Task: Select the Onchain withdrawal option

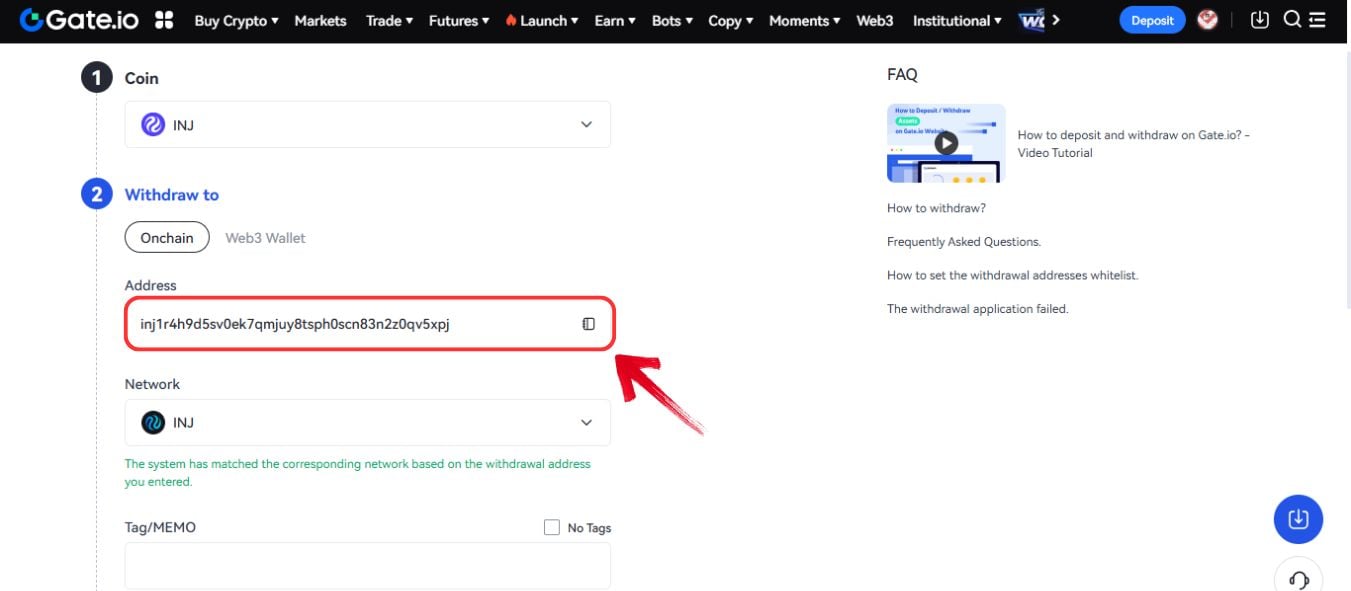Action: pos(167,238)
